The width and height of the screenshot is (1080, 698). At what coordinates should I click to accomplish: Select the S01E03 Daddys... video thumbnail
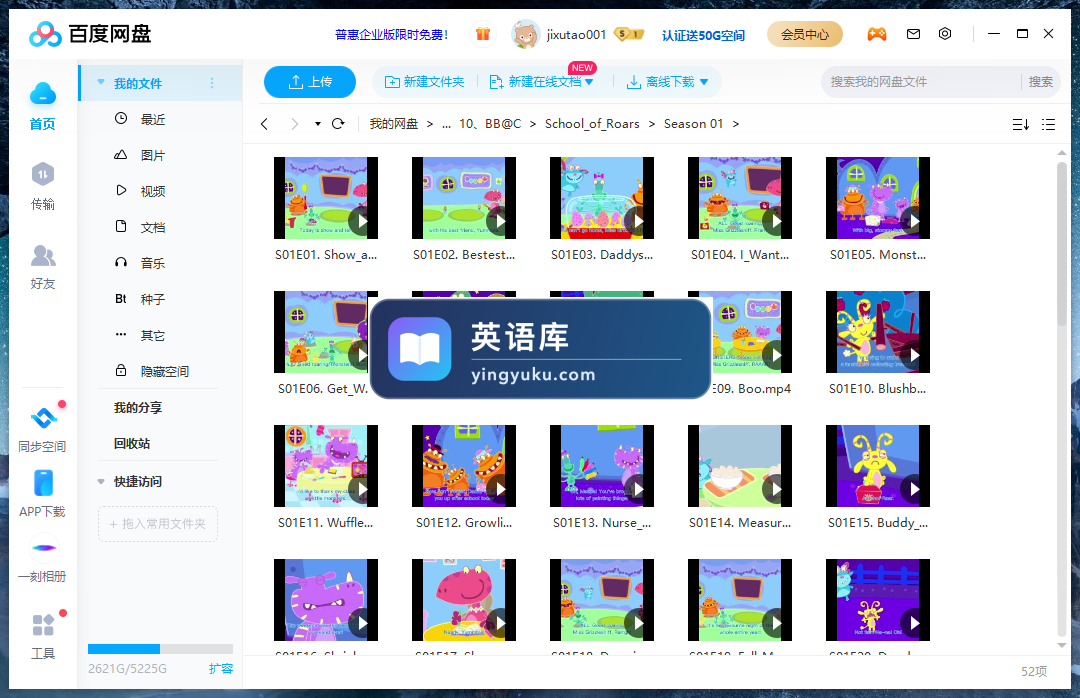tap(602, 198)
